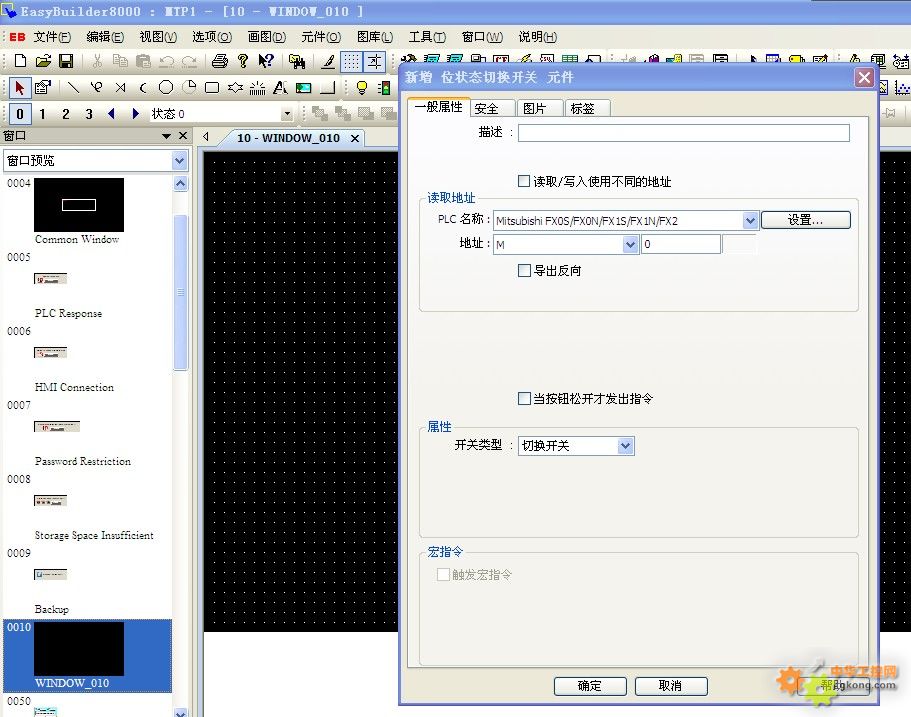
Task: Click the address number input field
Action: click(680, 245)
